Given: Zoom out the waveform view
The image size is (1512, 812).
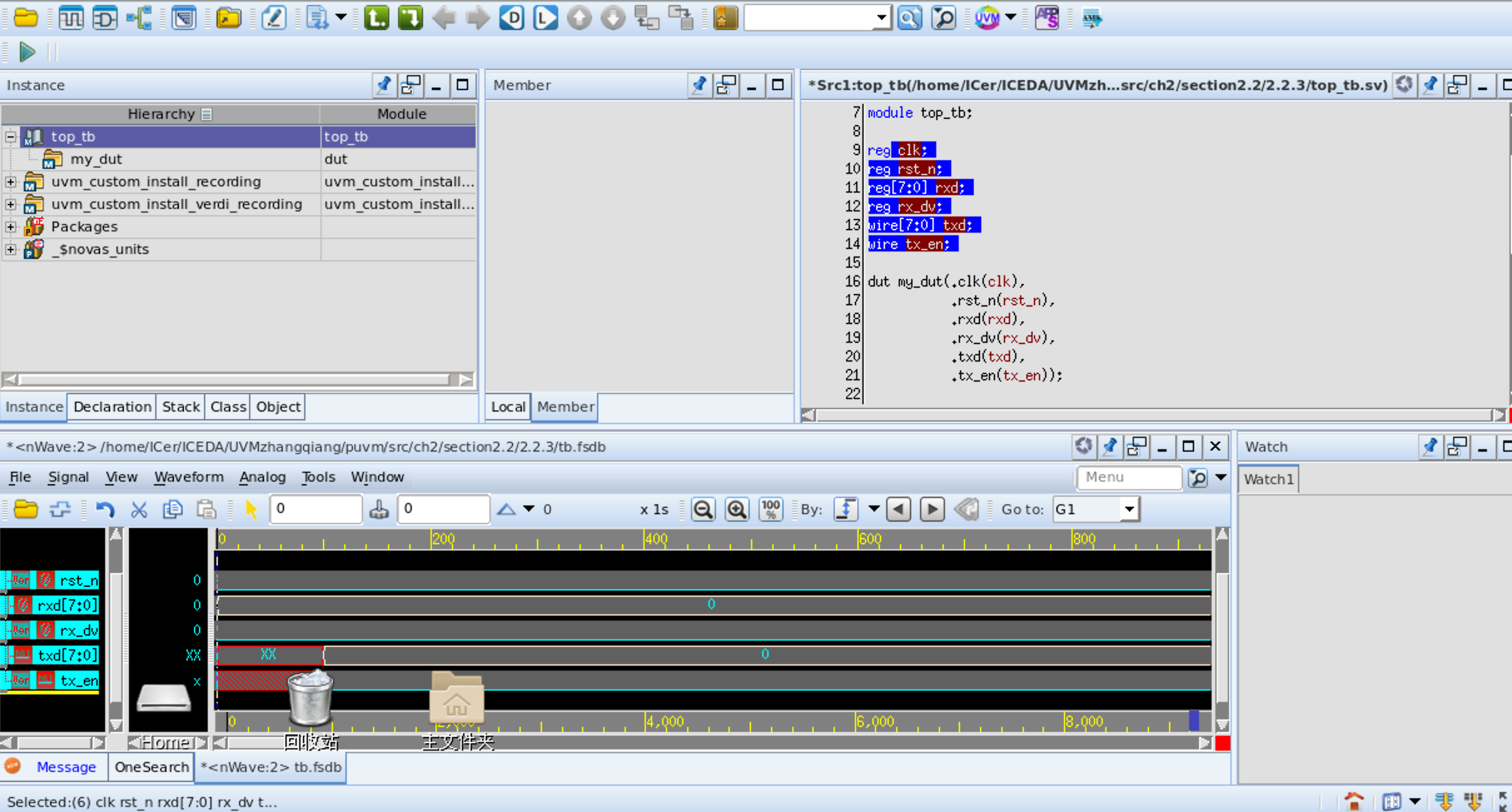Looking at the screenshot, I should tap(703, 509).
